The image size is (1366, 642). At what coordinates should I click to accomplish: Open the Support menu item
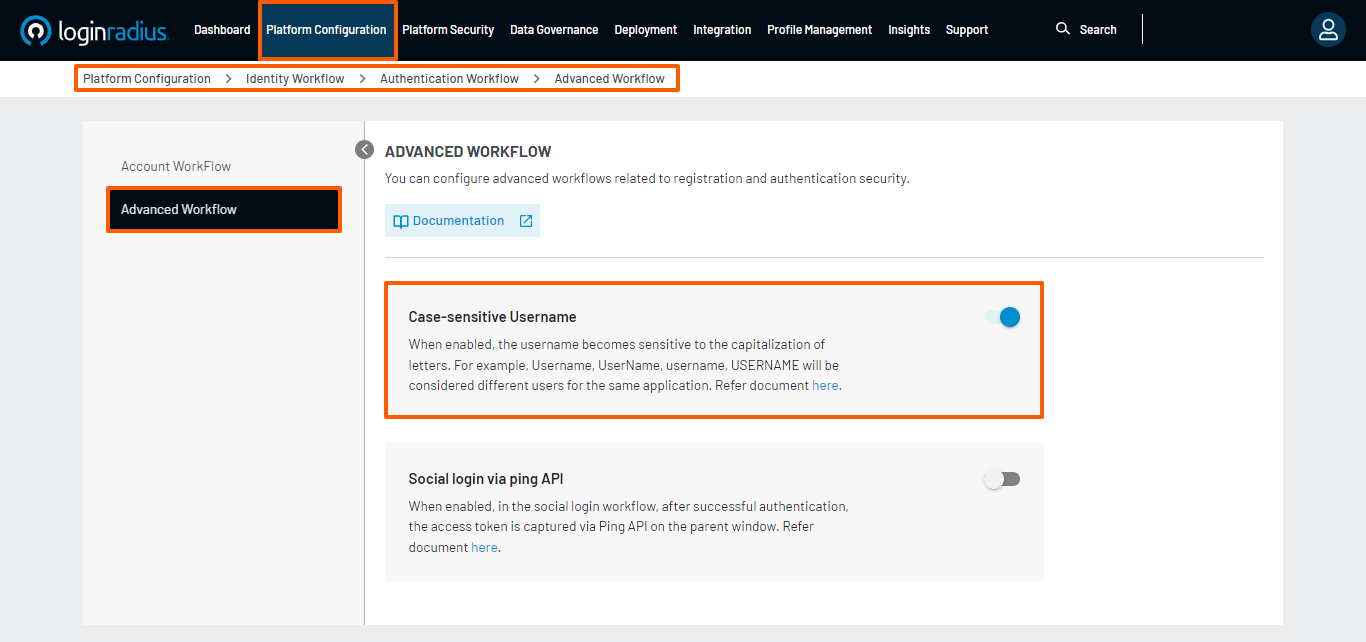(967, 29)
